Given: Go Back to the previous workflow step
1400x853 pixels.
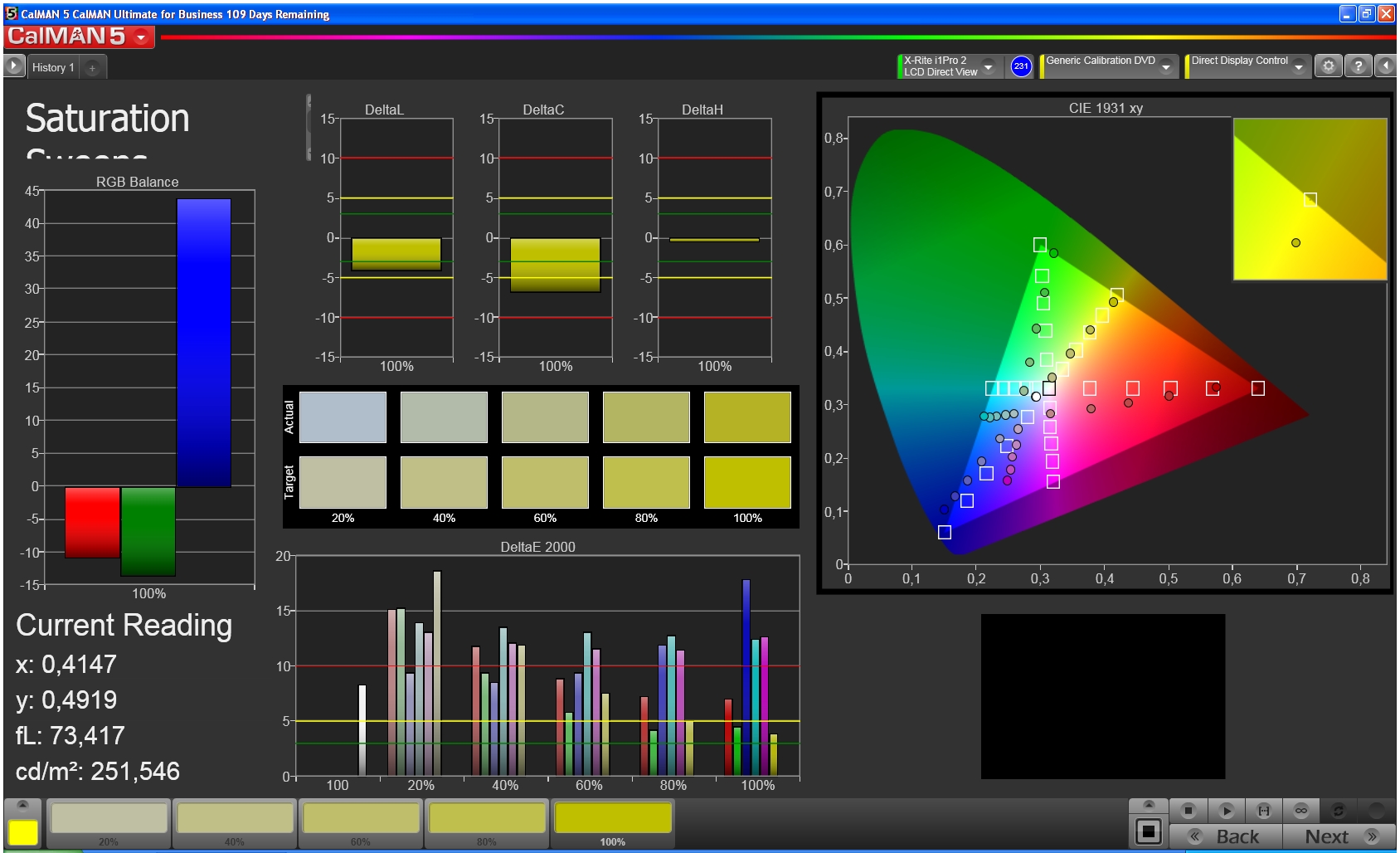Looking at the screenshot, I should pyautogui.click(x=1225, y=836).
